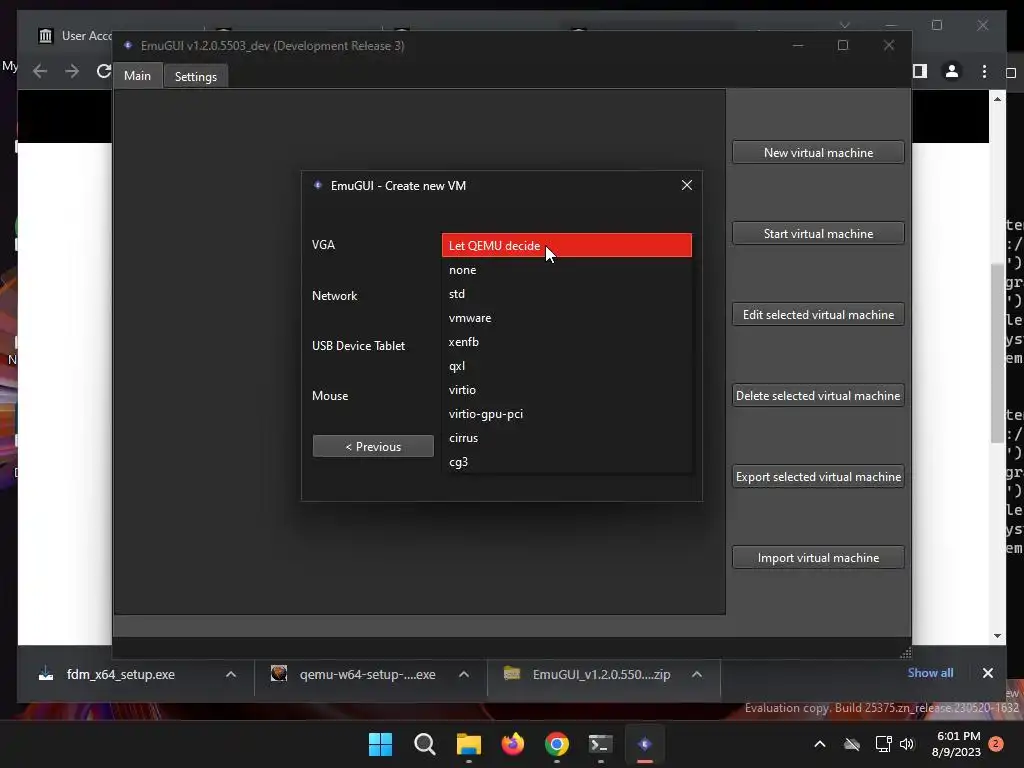
Task: Click Delete selected virtual machine
Action: [x=818, y=395]
